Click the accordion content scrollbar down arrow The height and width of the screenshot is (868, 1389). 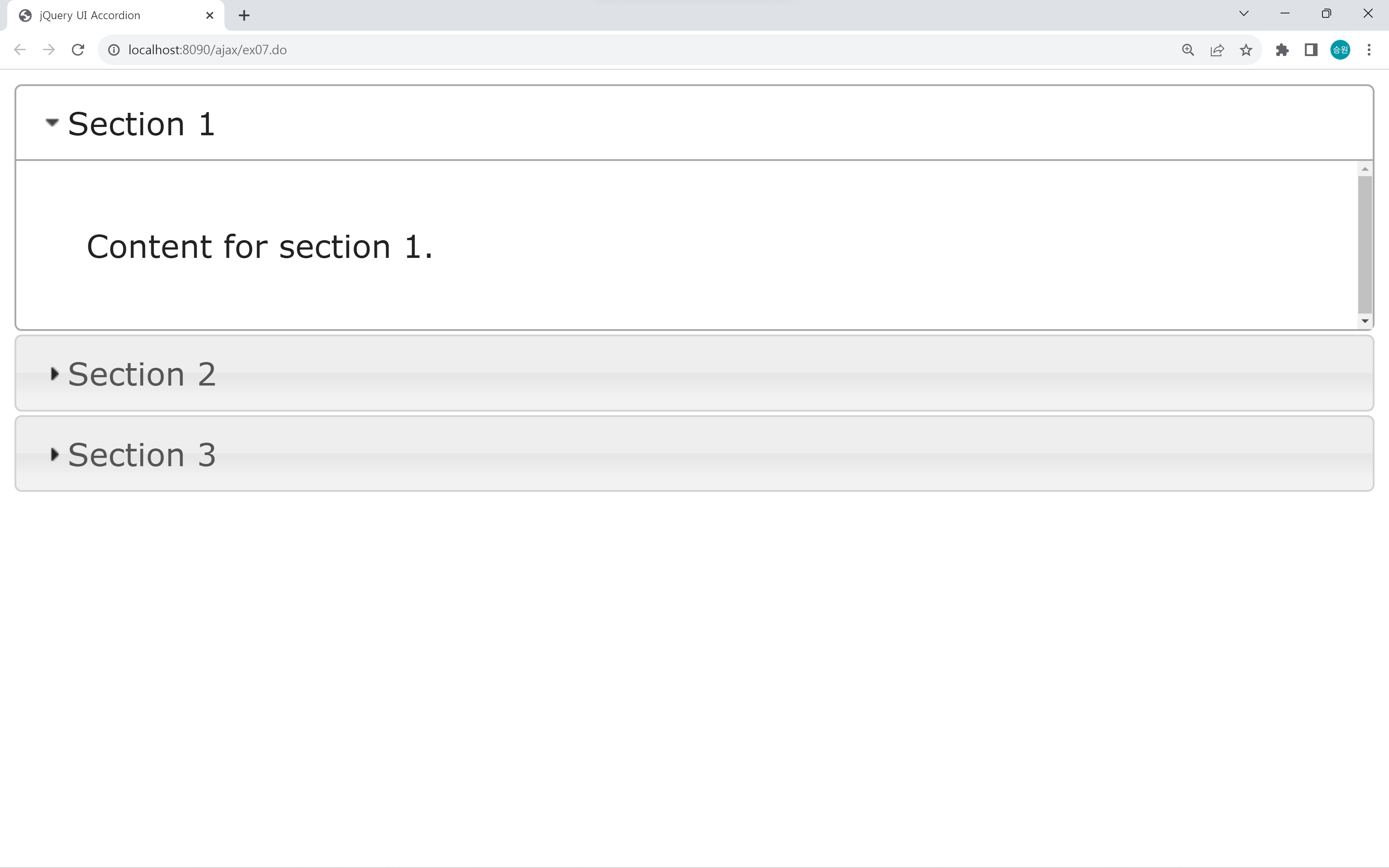[1365, 321]
